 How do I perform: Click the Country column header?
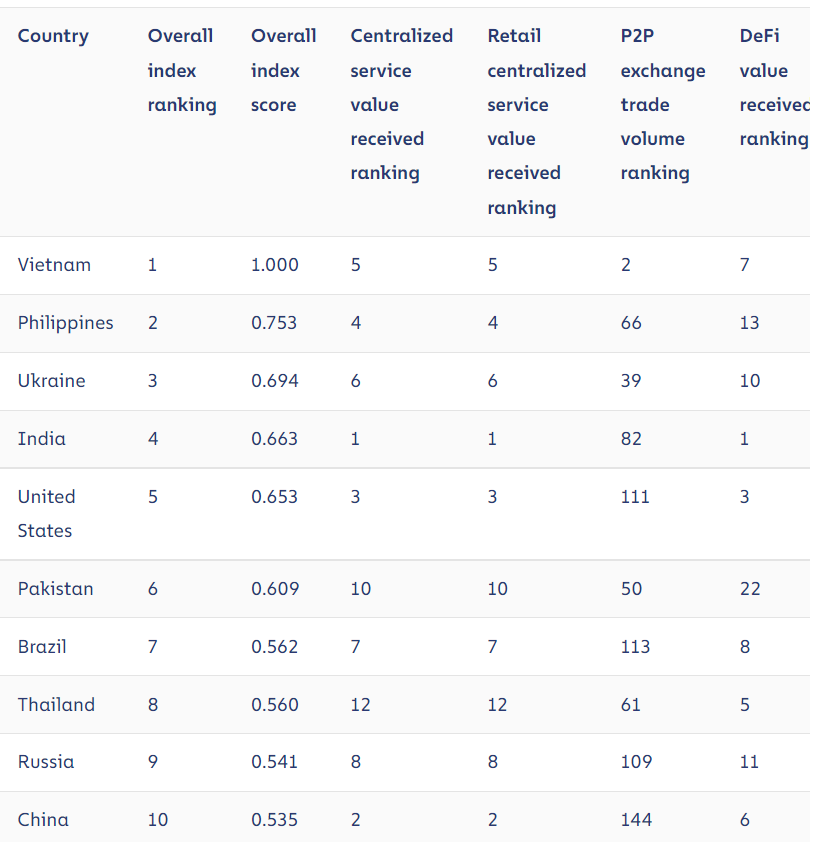[53, 36]
